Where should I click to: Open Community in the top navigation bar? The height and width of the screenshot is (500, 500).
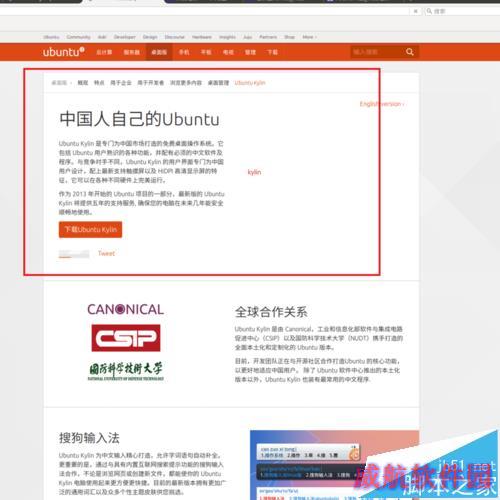[78, 37]
